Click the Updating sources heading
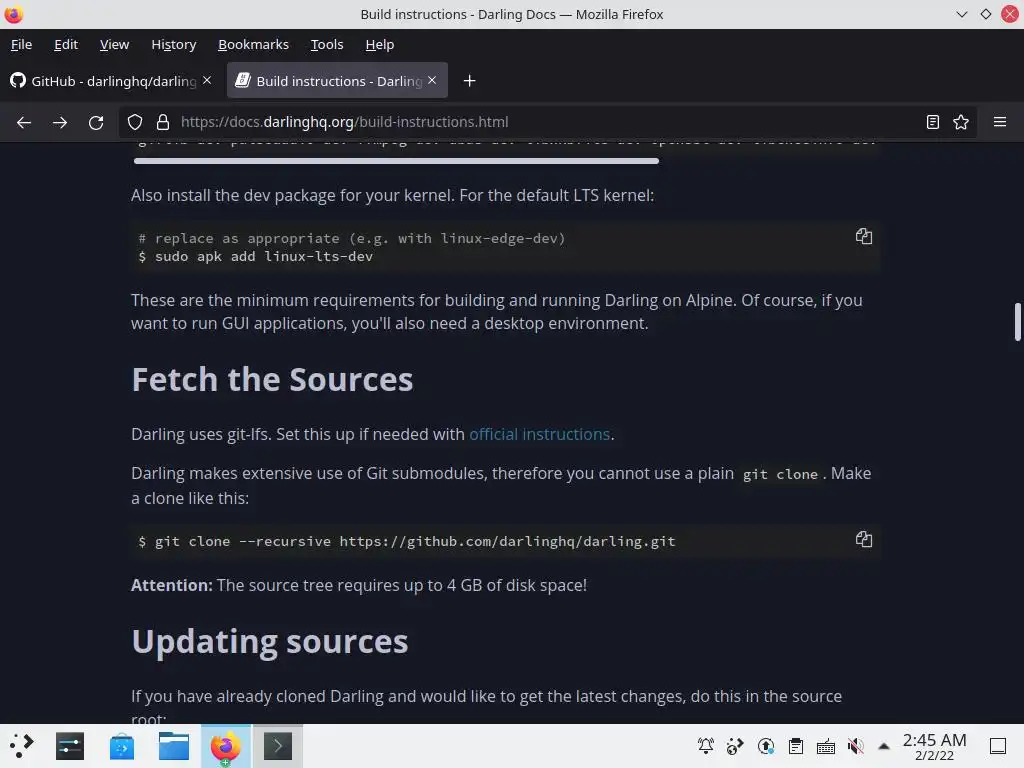Screen dimensions: 1024x768 point(270,641)
